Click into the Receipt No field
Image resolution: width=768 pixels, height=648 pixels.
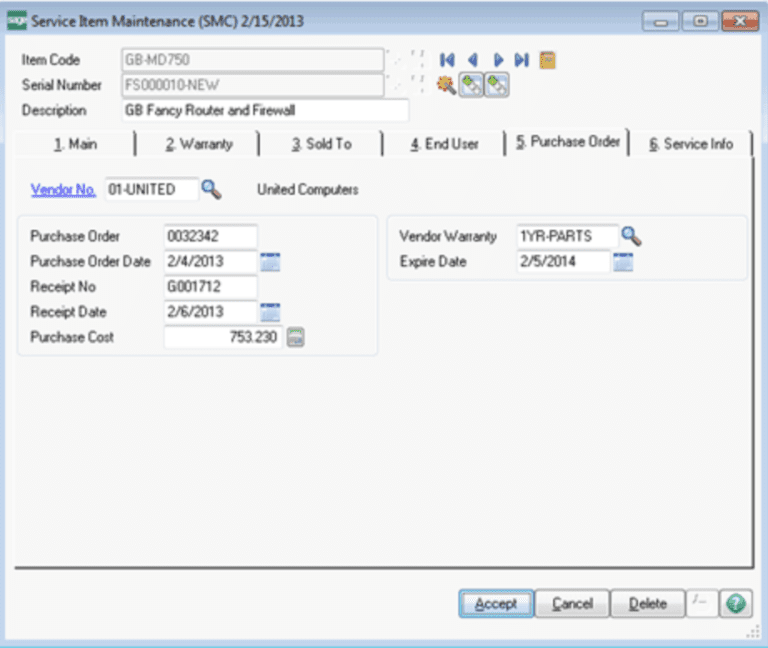[211, 287]
